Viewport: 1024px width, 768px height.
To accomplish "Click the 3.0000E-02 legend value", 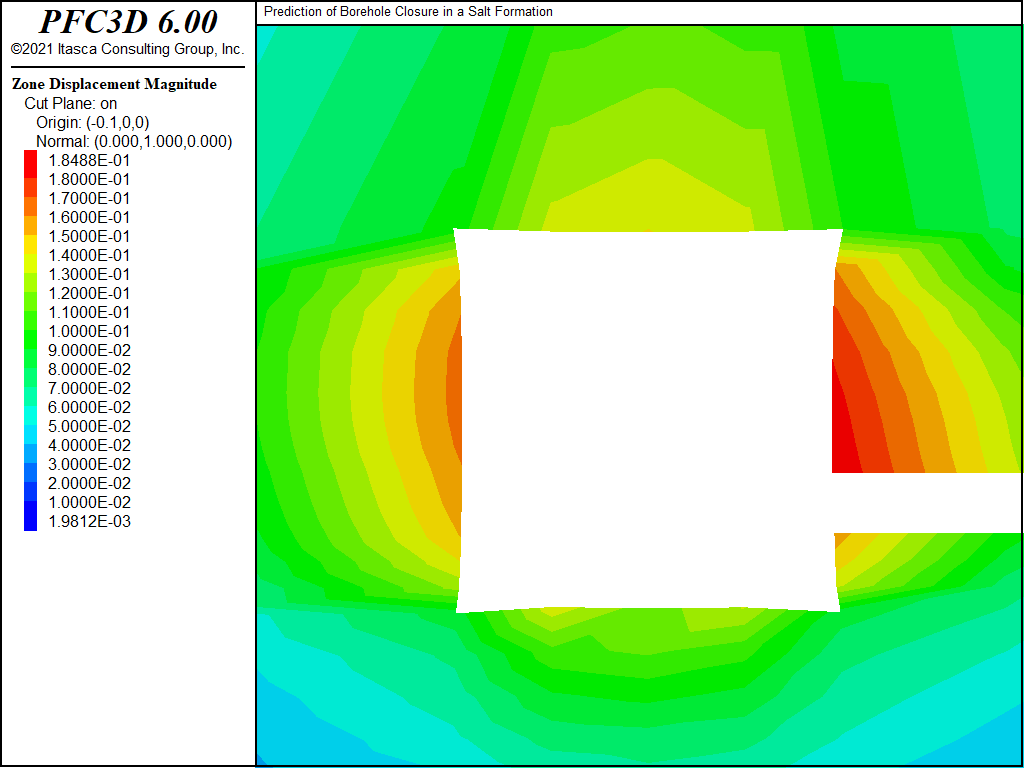I will pos(89,464).
